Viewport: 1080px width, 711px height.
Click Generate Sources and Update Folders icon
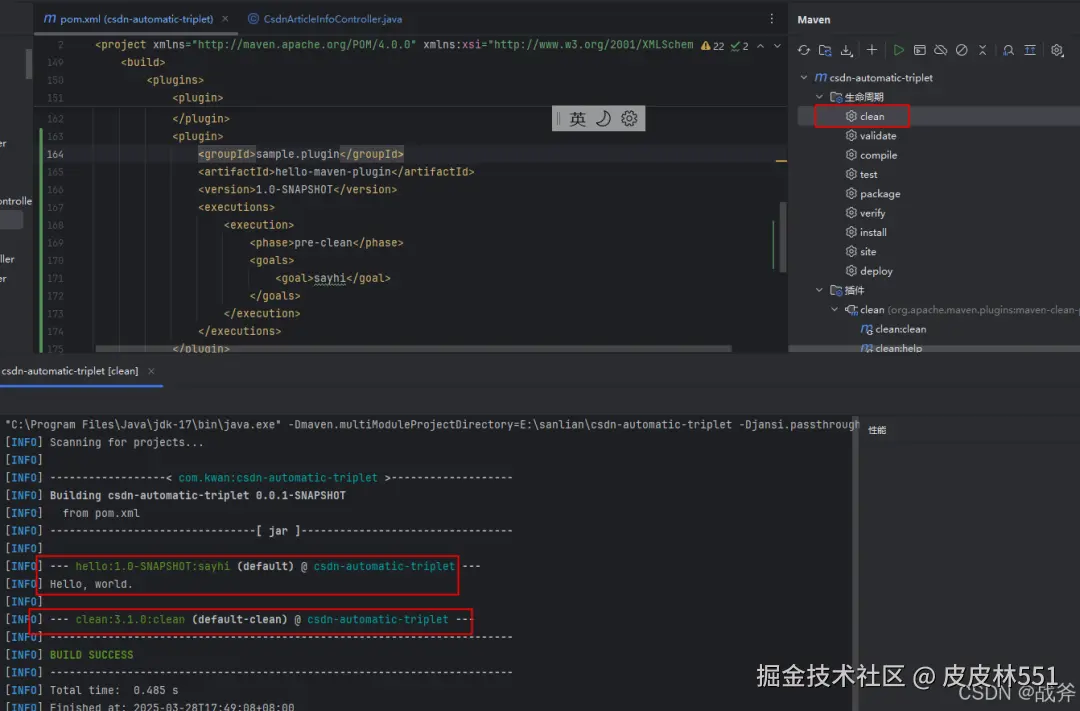(825, 50)
